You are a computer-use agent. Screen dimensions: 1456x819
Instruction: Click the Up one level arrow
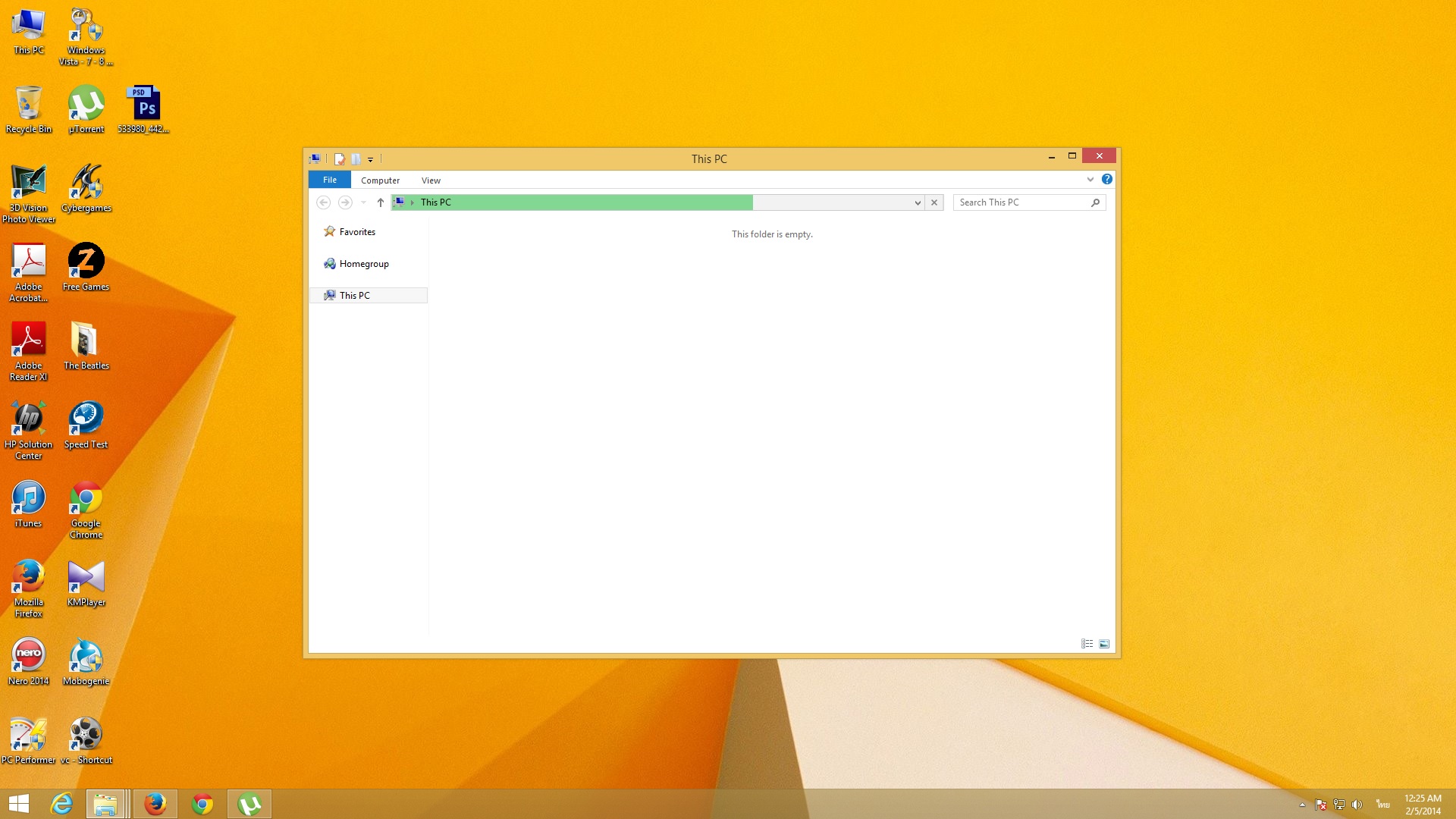click(381, 202)
